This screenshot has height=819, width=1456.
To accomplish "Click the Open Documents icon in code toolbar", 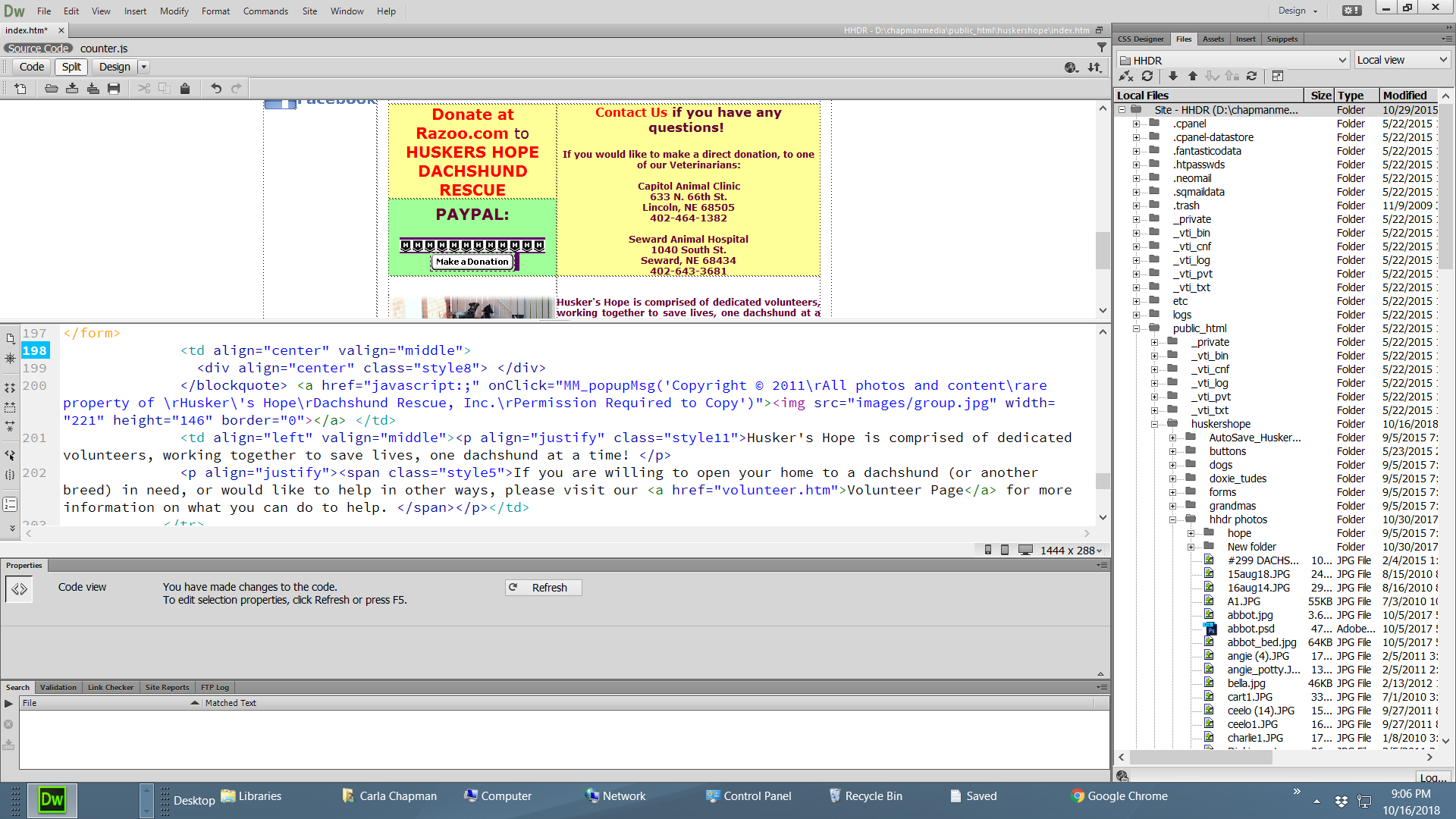I will (11, 339).
